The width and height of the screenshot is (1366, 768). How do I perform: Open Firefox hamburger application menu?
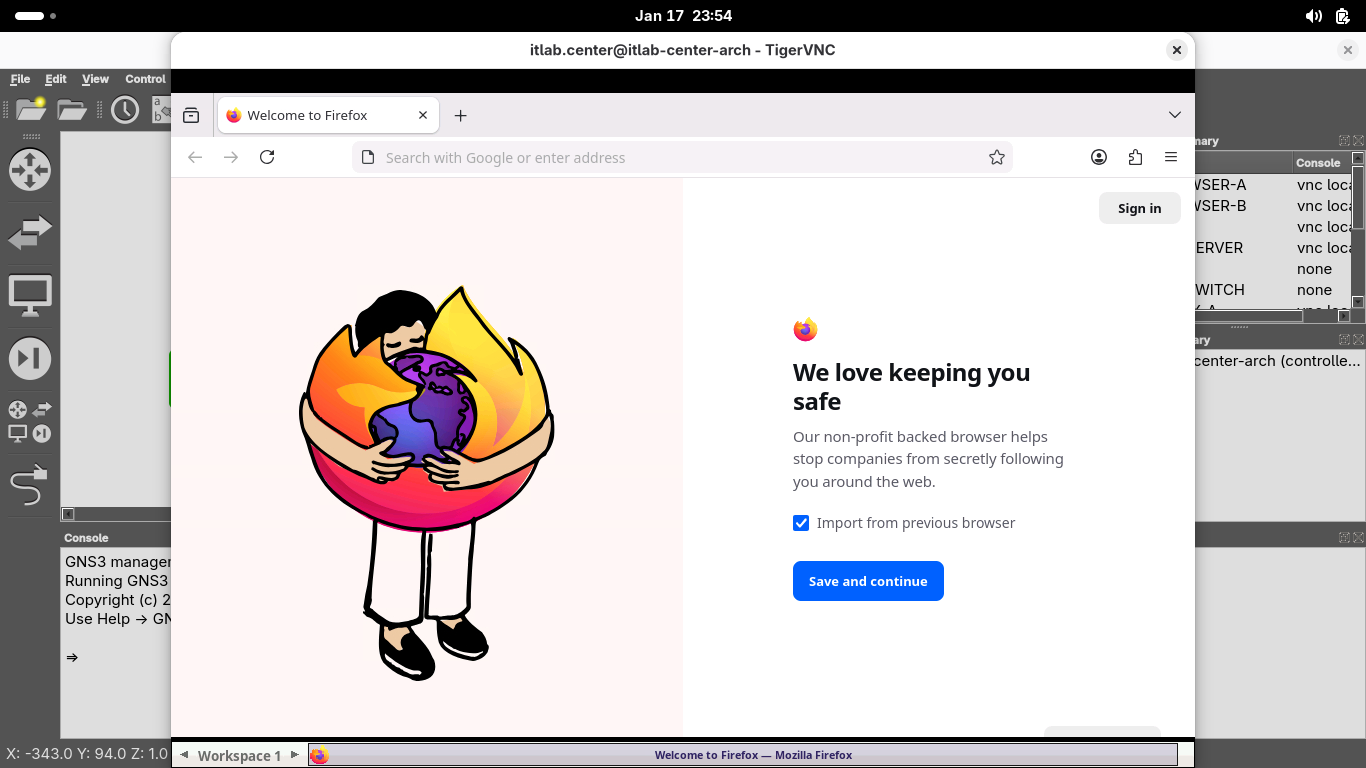click(x=1171, y=157)
